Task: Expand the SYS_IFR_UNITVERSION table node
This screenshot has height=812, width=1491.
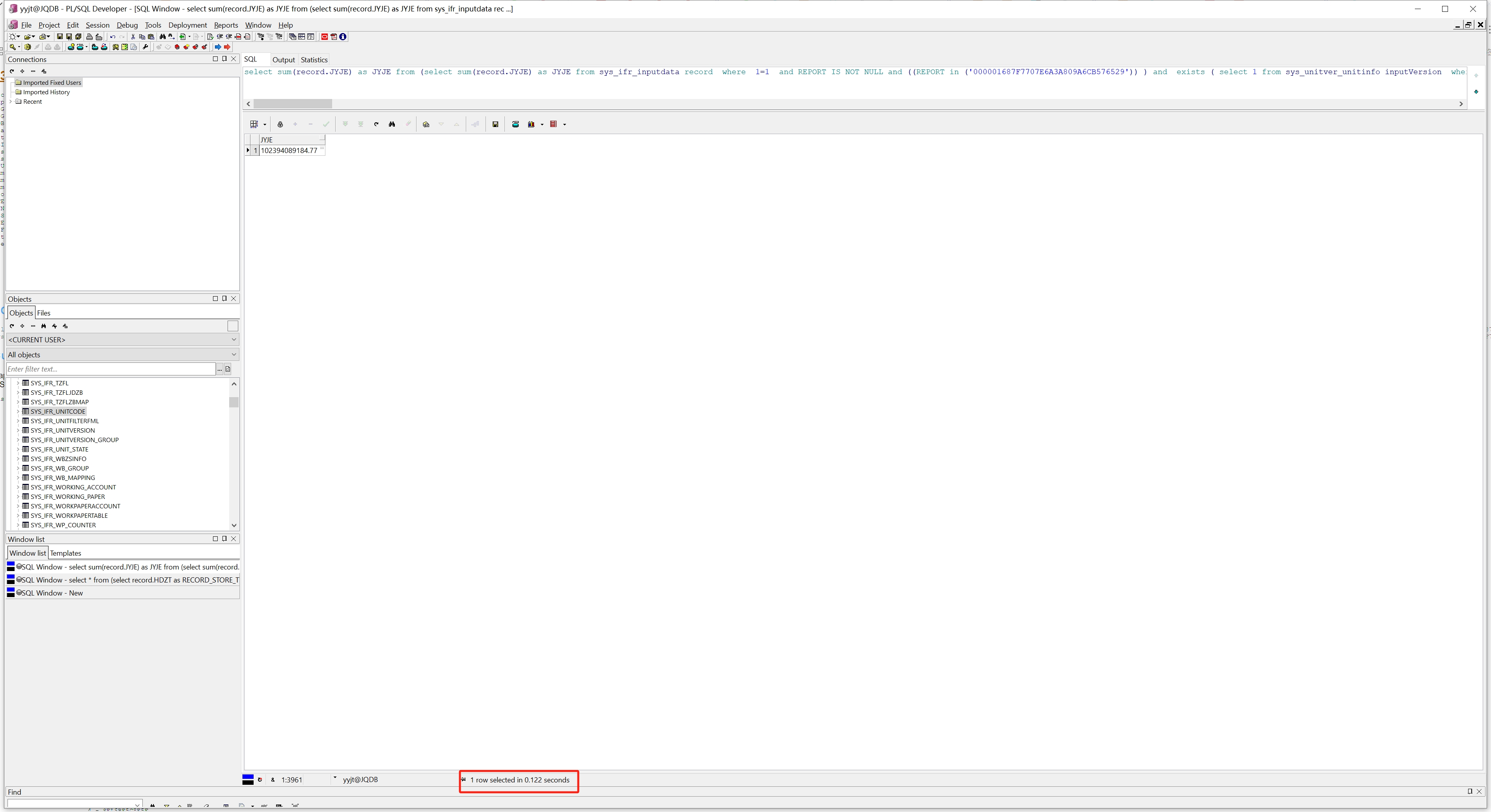Action: (19, 431)
